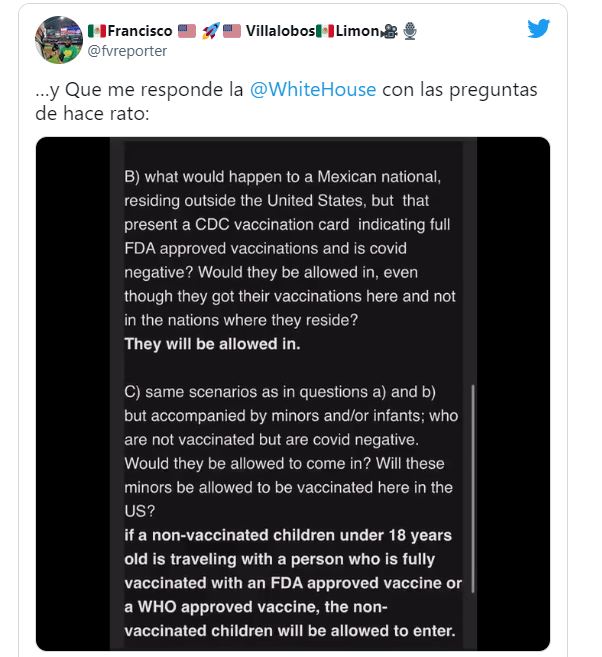Click the US flag before Villalobos
Screen dimensions: 602x657
pyautogui.click(x=232, y=31)
